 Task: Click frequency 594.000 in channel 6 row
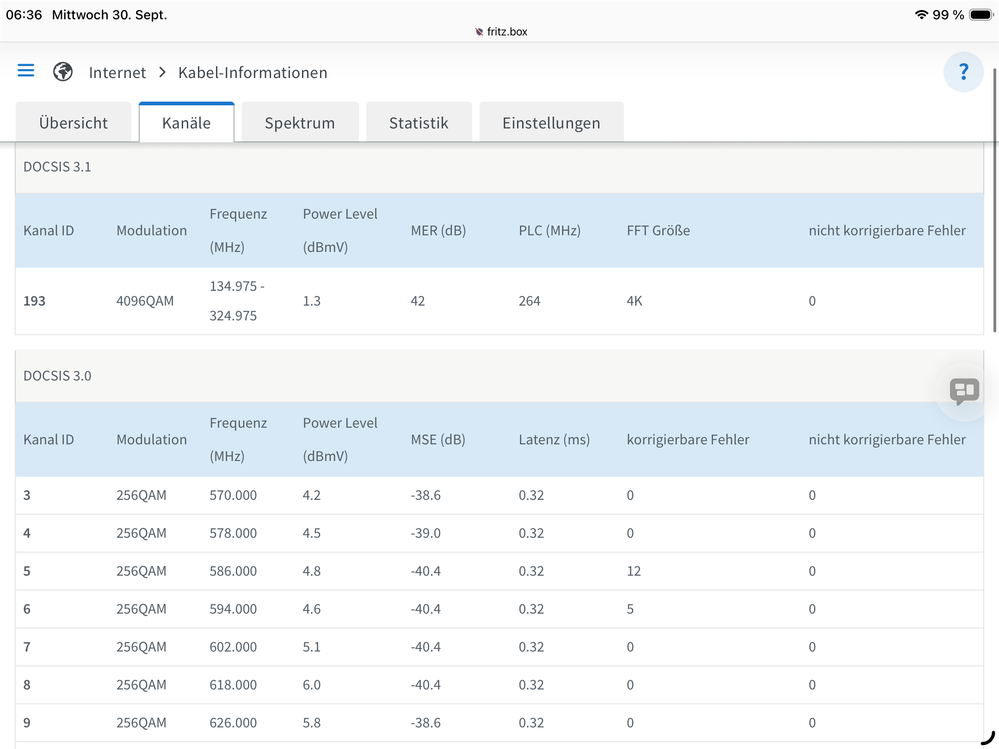233,609
